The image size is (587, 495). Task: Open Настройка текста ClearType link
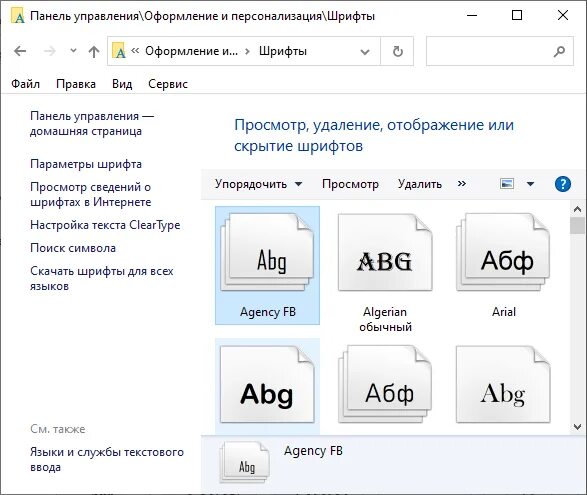point(105,225)
